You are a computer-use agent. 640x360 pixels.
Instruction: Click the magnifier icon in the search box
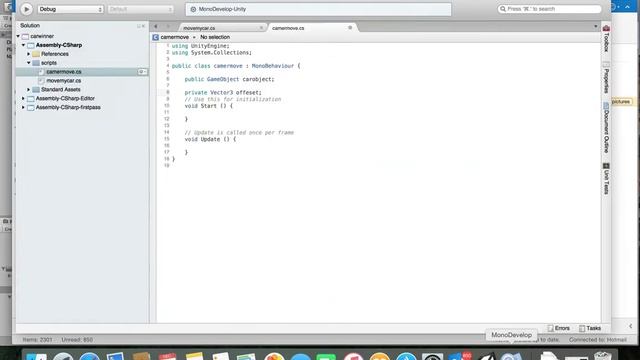[x=503, y=9]
